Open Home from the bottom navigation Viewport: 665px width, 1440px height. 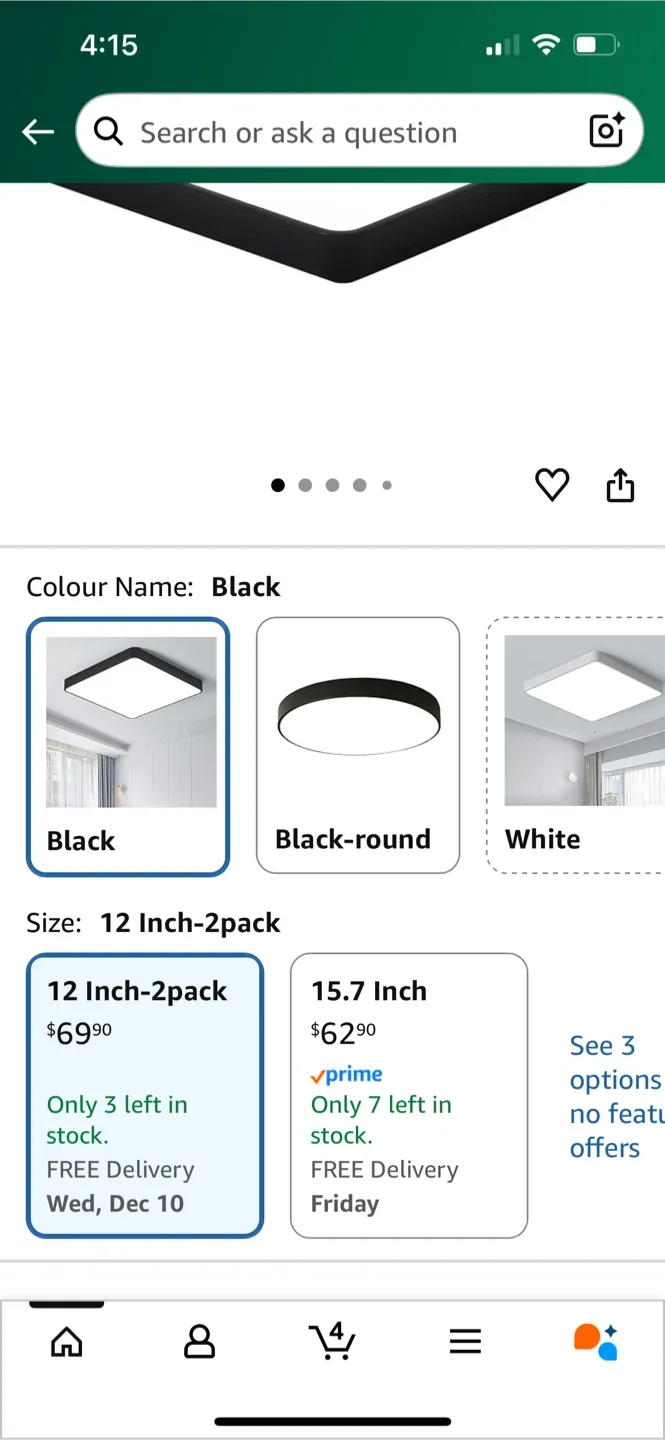66,1341
